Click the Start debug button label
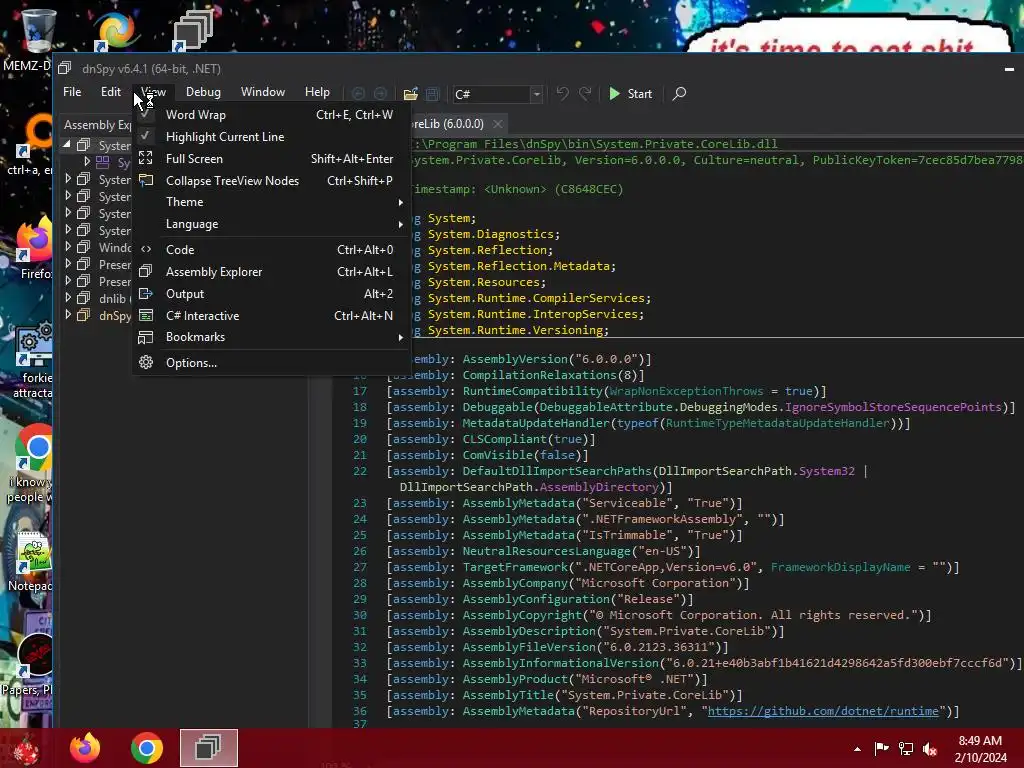1024x768 pixels. click(x=639, y=94)
